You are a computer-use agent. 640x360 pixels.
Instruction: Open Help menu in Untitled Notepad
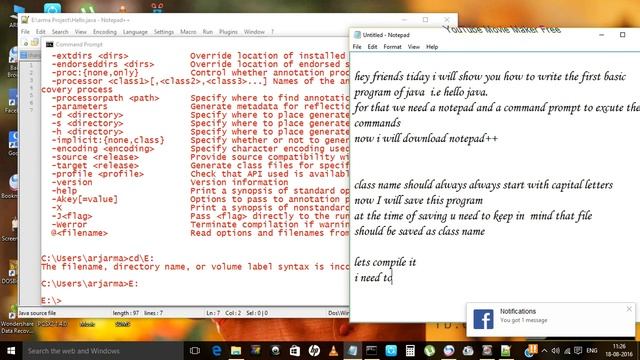[432, 47]
